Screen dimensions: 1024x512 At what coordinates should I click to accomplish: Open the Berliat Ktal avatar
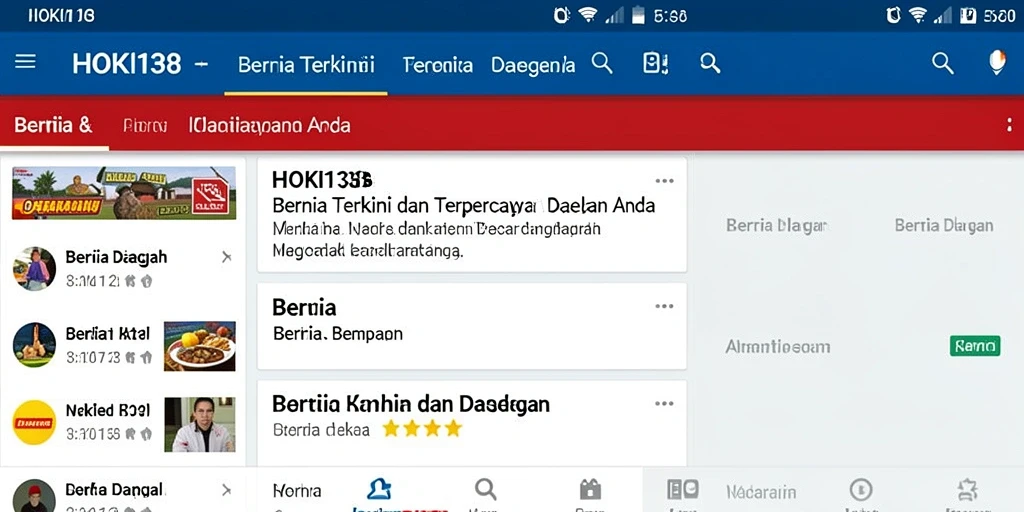[x=34, y=344]
